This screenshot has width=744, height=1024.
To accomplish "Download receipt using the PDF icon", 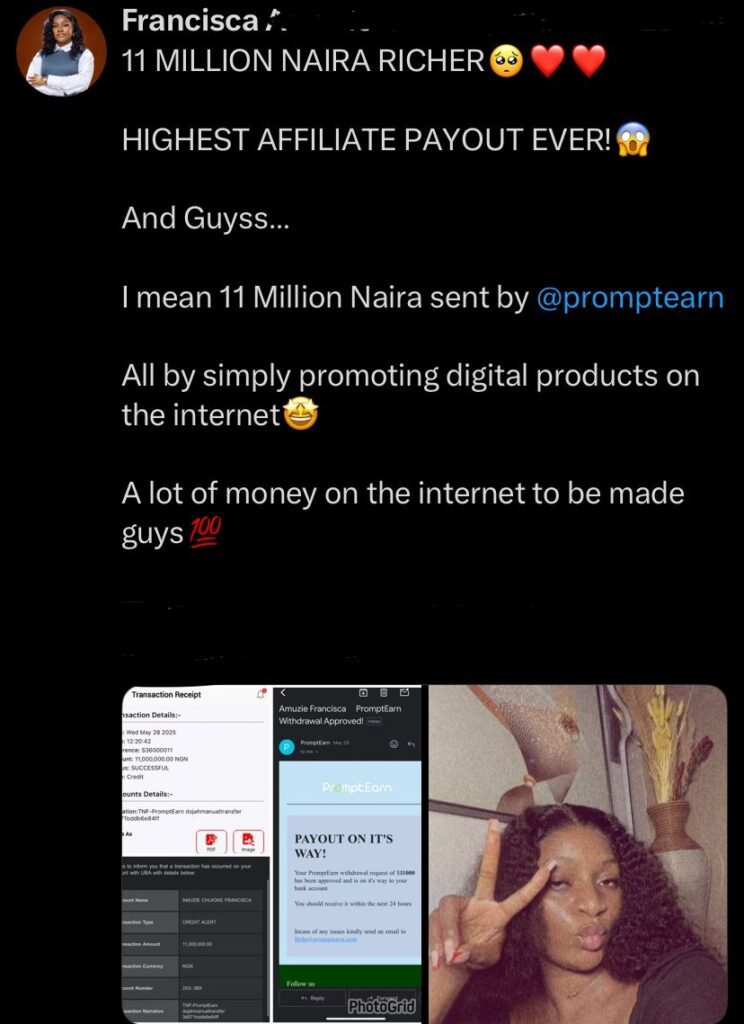I will [x=211, y=842].
